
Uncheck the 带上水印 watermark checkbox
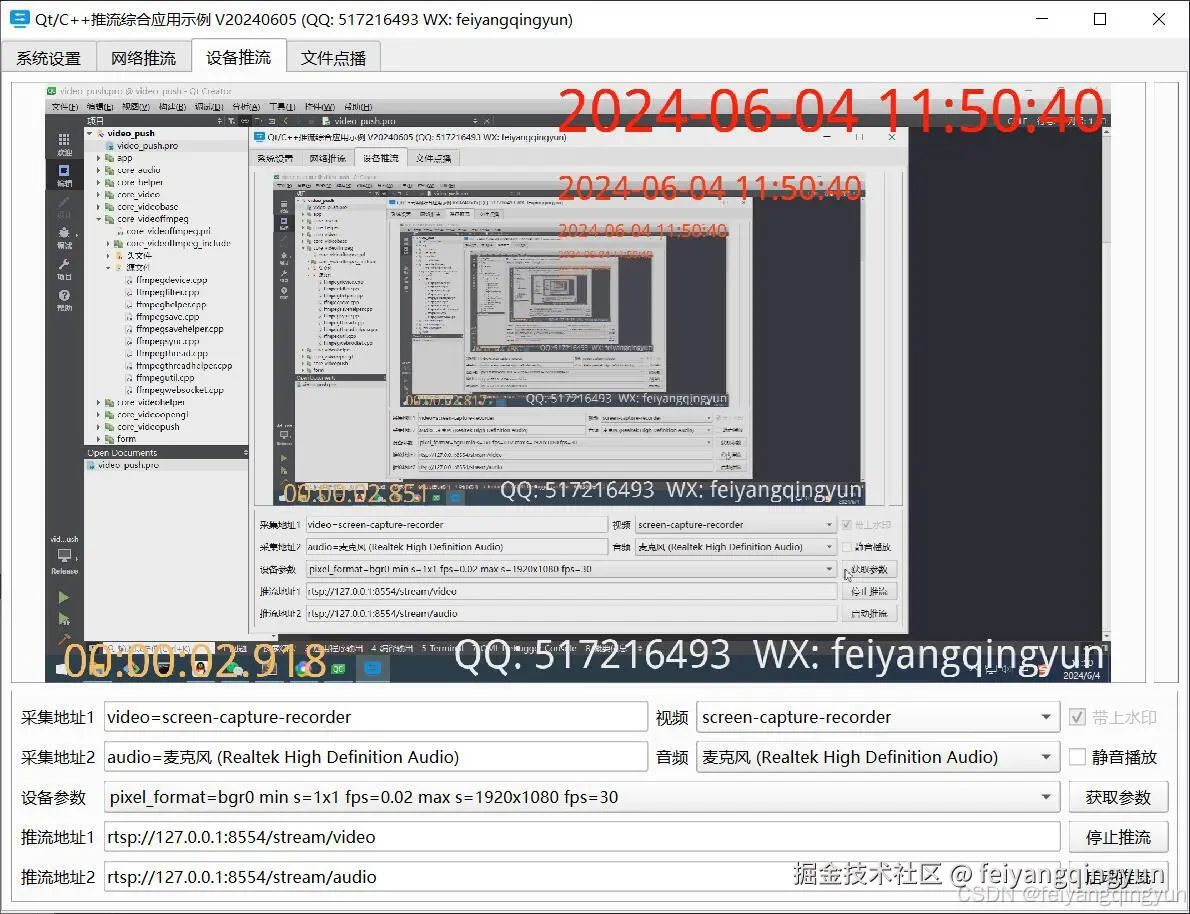(x=1077, y=716)
